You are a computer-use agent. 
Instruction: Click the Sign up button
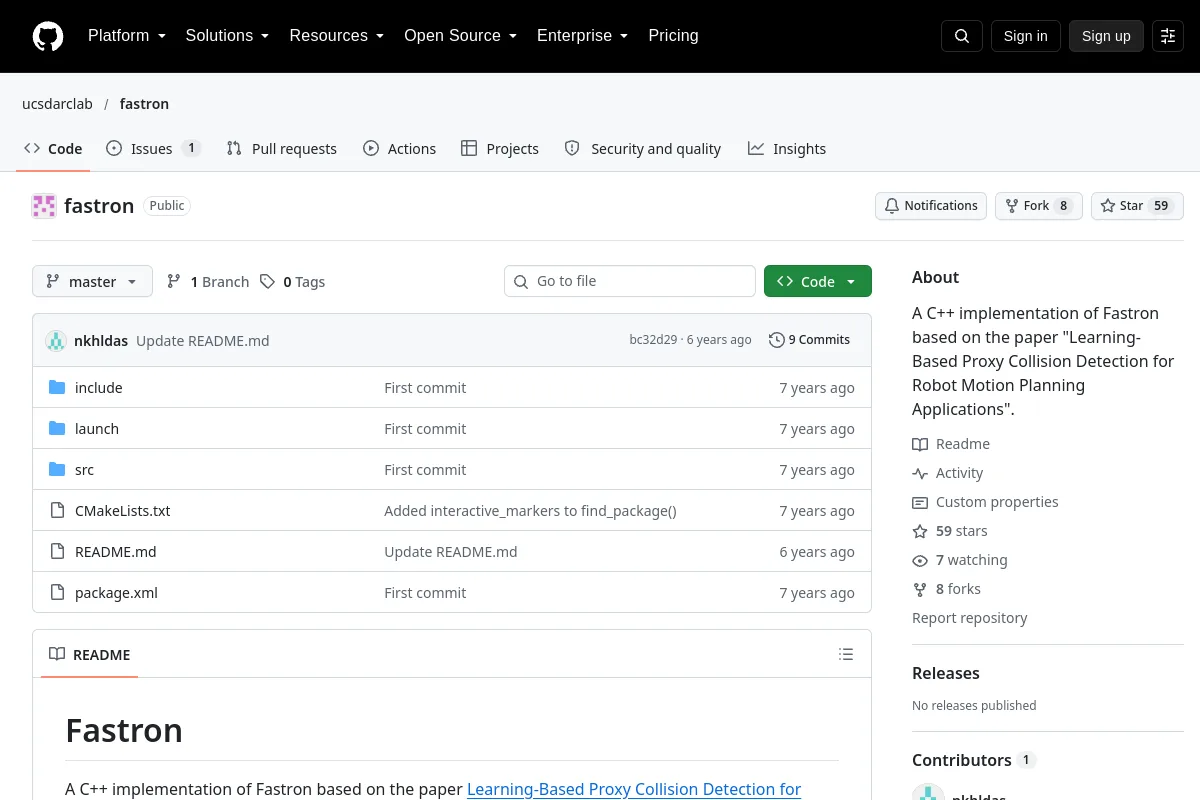pos(1106,36)
